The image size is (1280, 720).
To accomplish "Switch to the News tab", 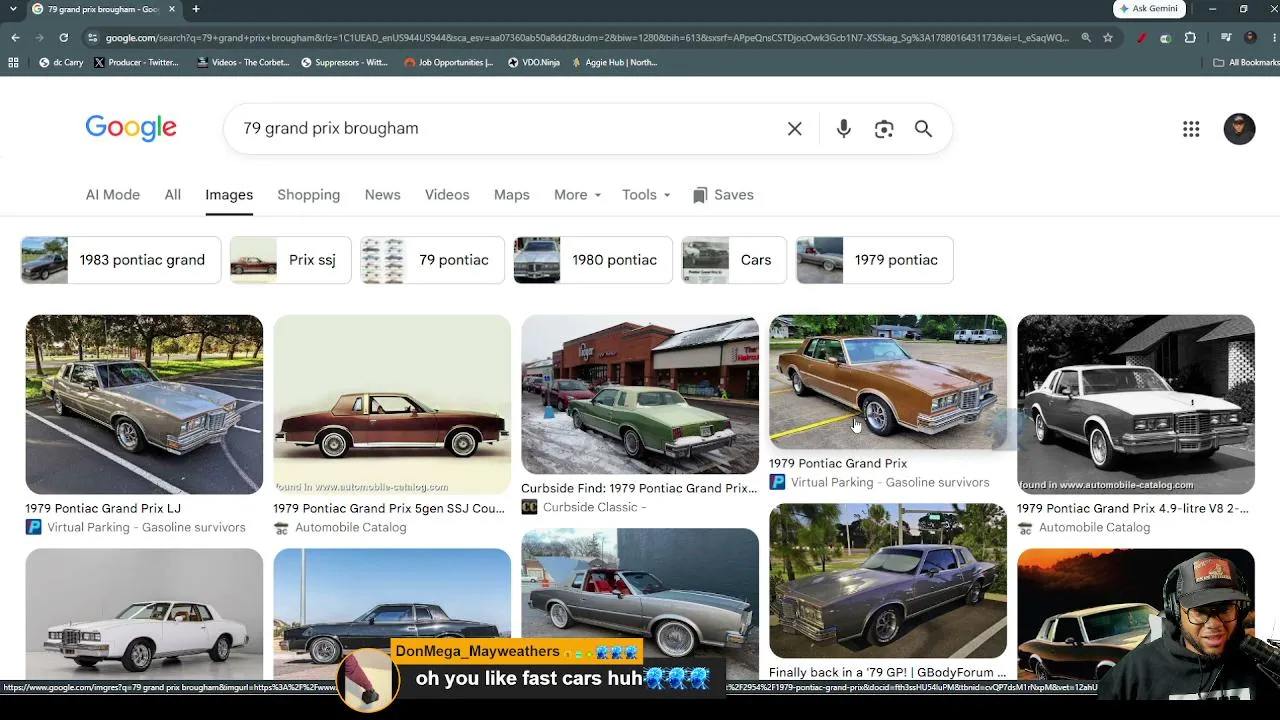I will (383, 195).
